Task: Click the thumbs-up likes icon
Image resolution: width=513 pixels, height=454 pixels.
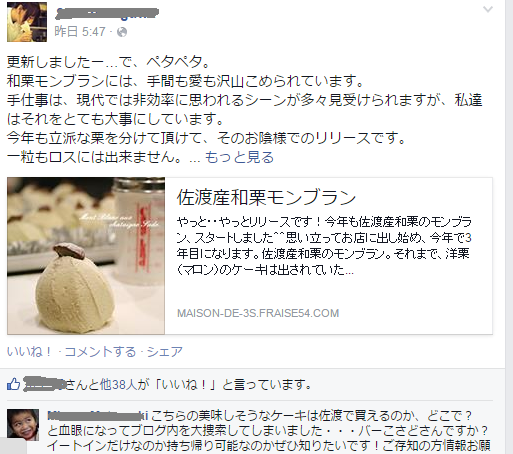Action: click(13, 384)
